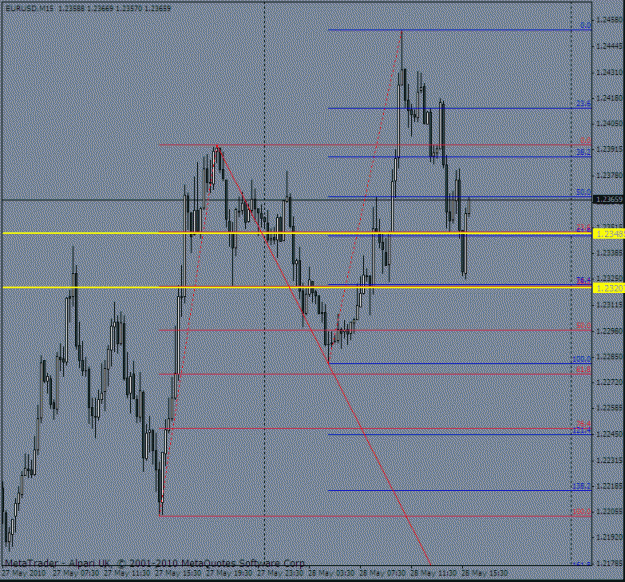This screenshot has width=625, height=582.
Task: Select the upper yellow horizontal line
Action: pos(297,233)
